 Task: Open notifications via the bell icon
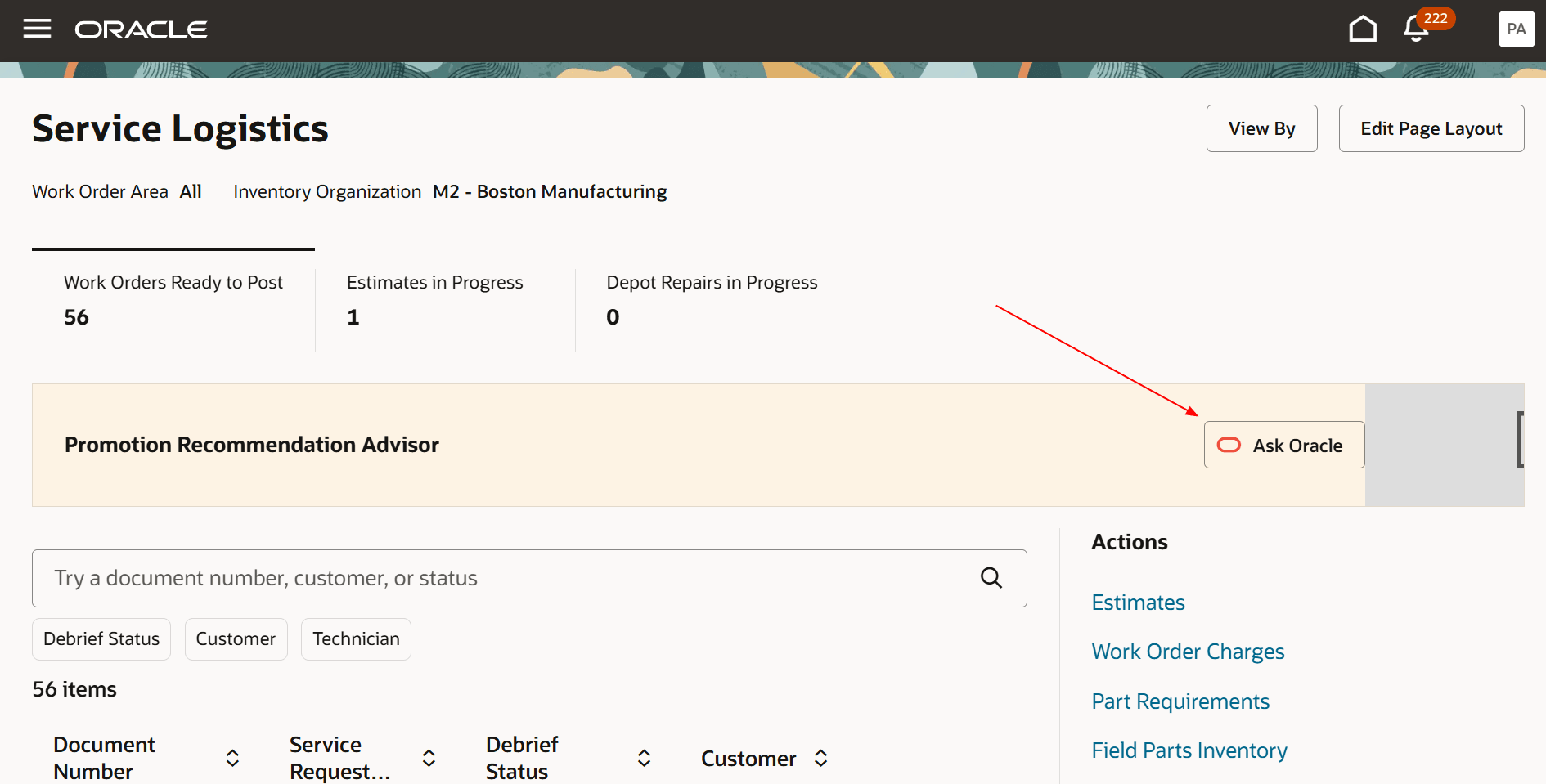point(1414,29)
